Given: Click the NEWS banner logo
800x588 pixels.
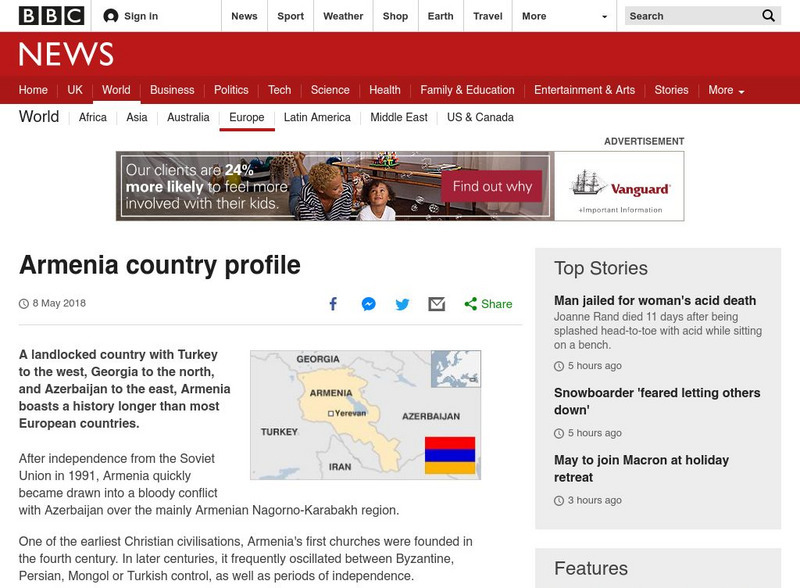Looking at the screenshot, I should click(x=66, y=54).
